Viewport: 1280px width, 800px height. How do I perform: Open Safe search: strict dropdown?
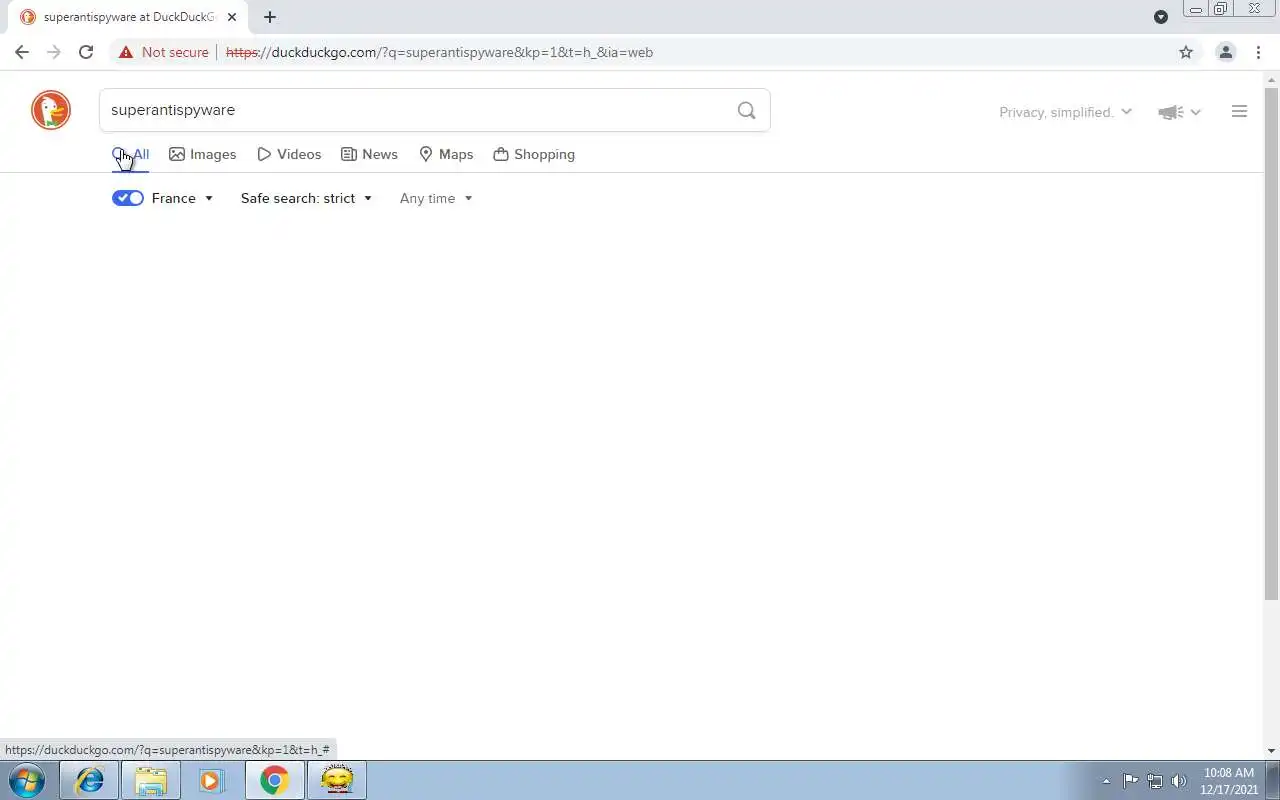pos(306,198)
